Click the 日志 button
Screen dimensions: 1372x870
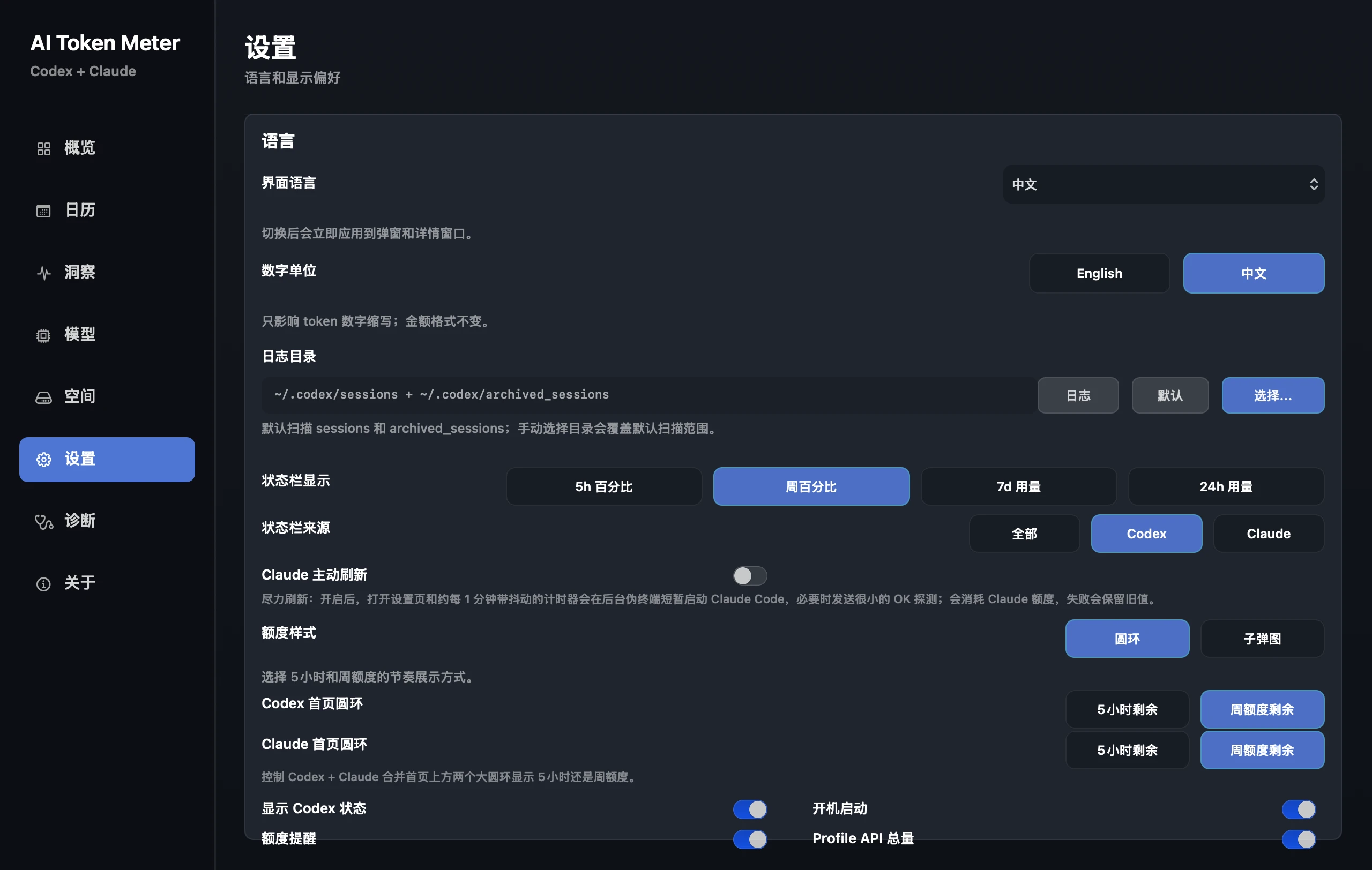tap(1078, 395)
